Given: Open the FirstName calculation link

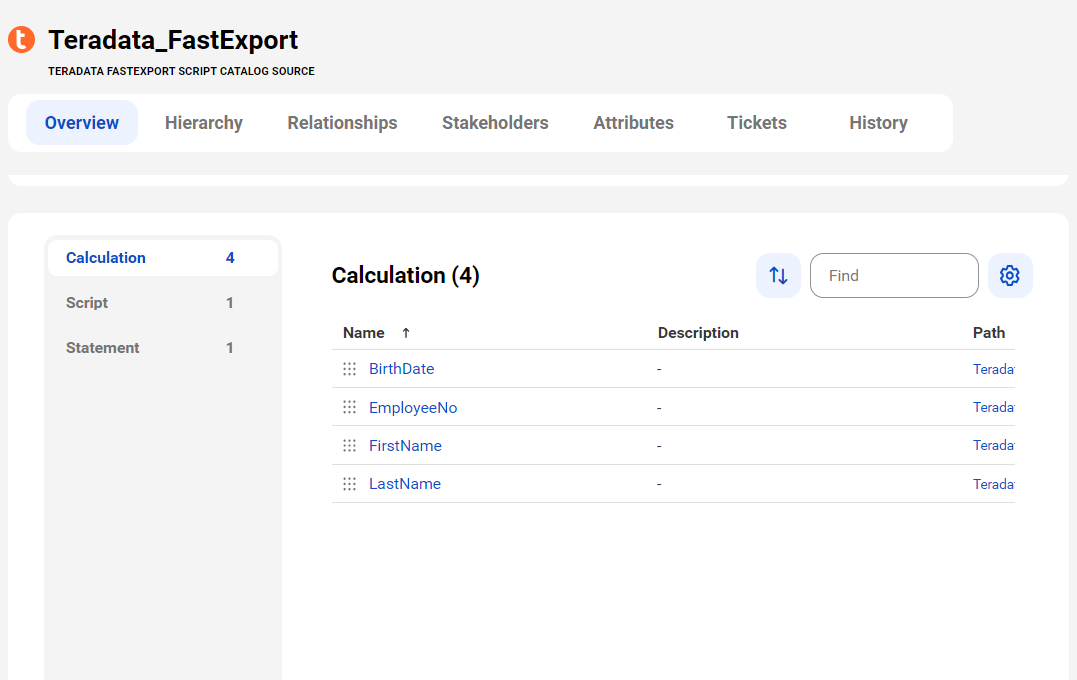Looking at the screenshot, I should tap(405, 446).
